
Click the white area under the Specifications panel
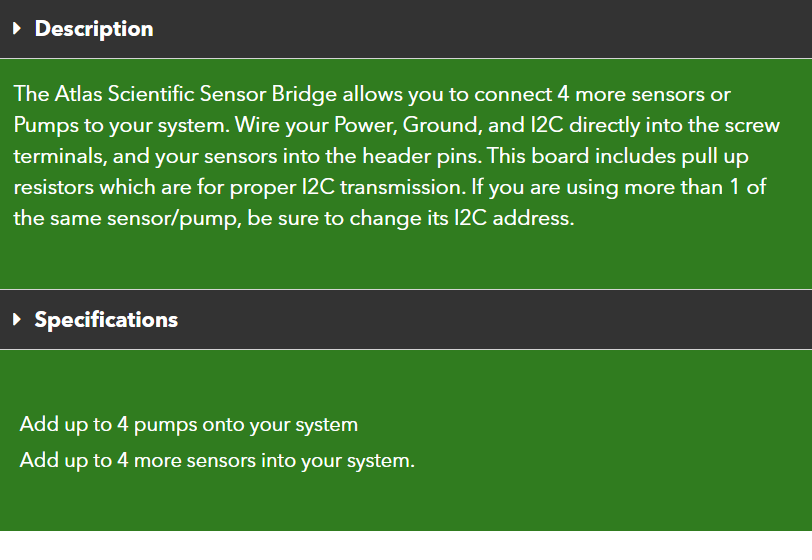coord(406,545)
